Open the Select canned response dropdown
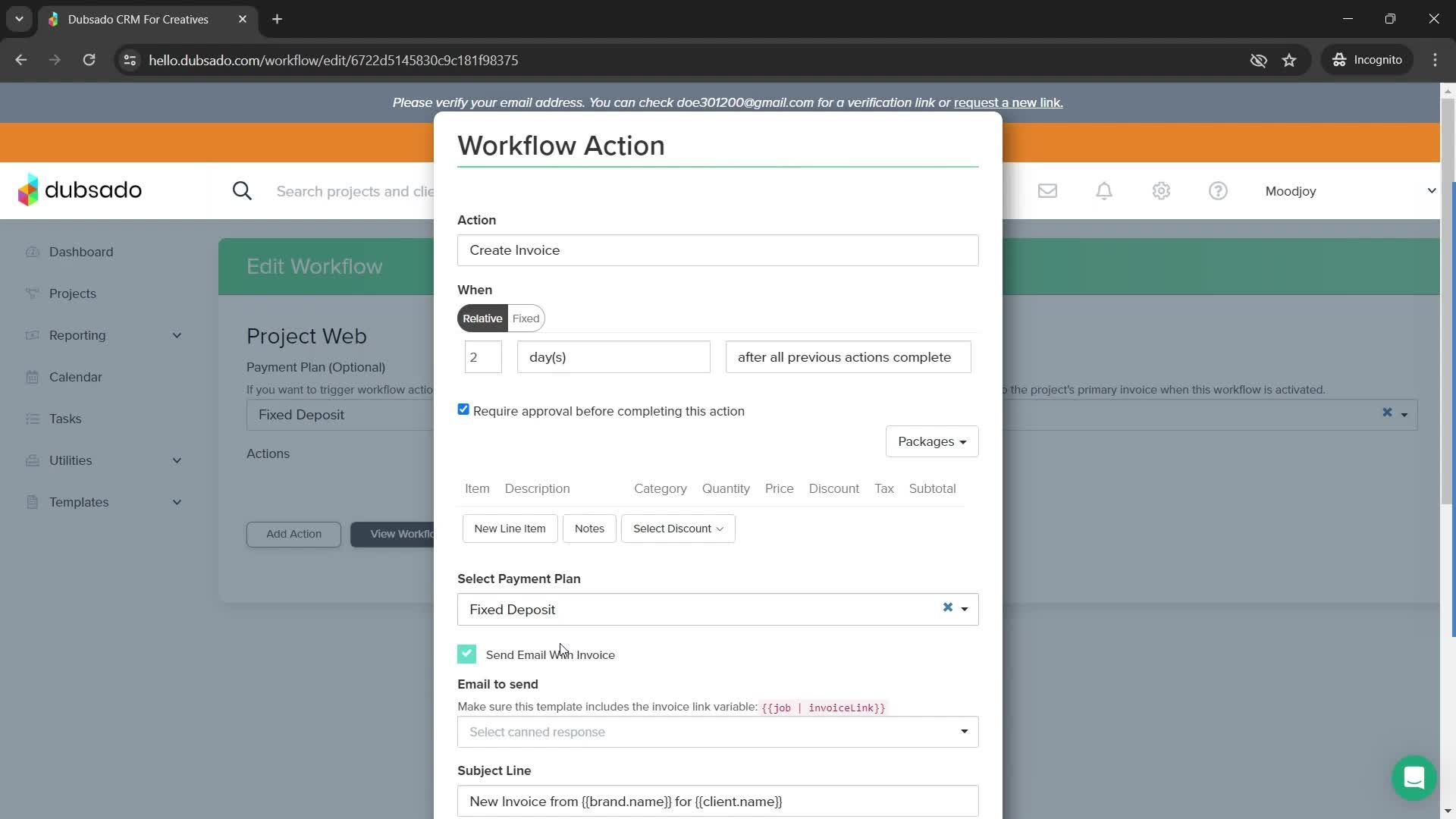This screenshot has width=1456, height=819. coord(717,732)
